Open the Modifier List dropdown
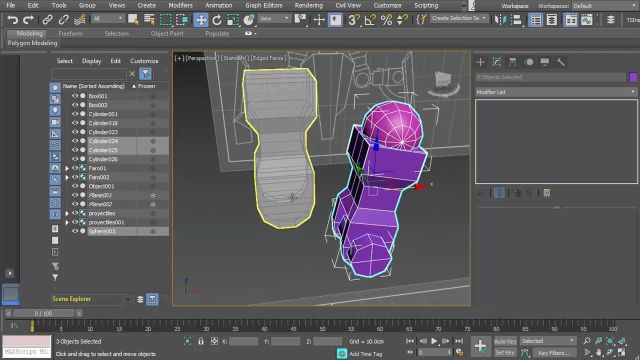The height and width of the screenshot is (360, 640). click(556, 92)
